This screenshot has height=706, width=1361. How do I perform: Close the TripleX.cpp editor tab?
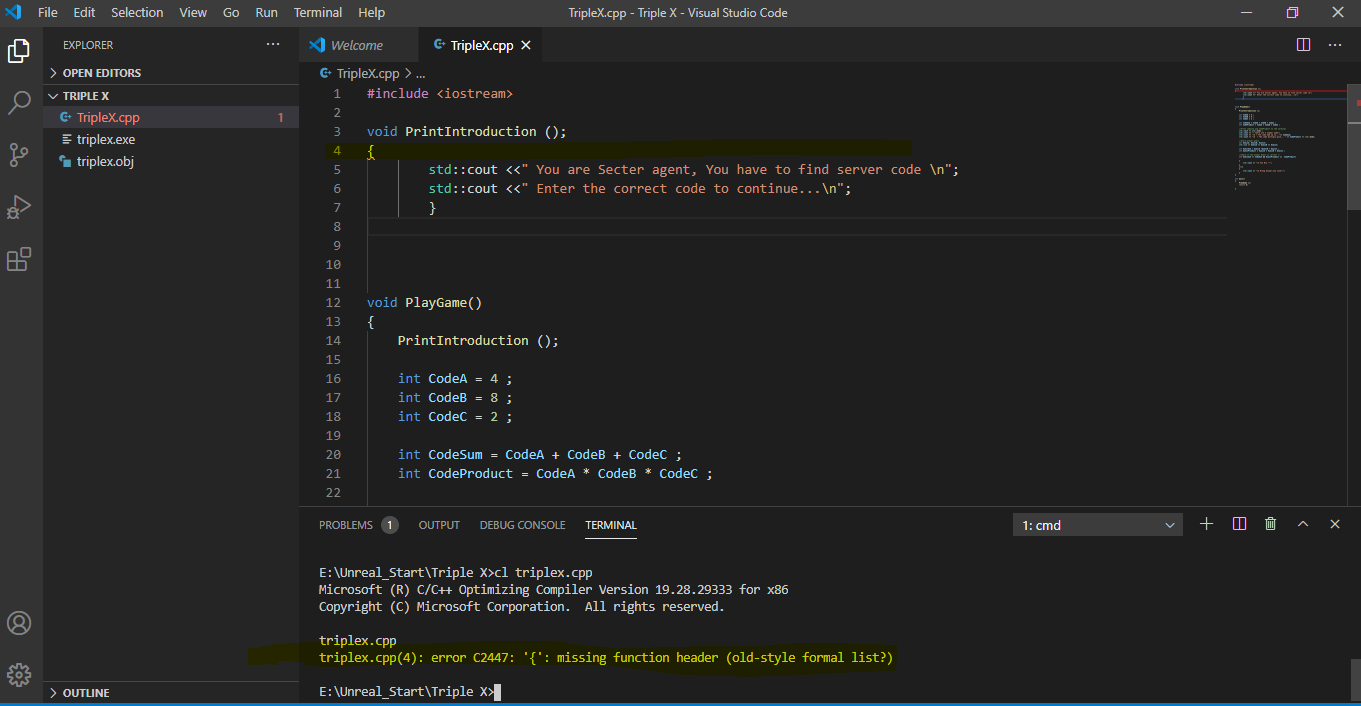click(526, 45)
